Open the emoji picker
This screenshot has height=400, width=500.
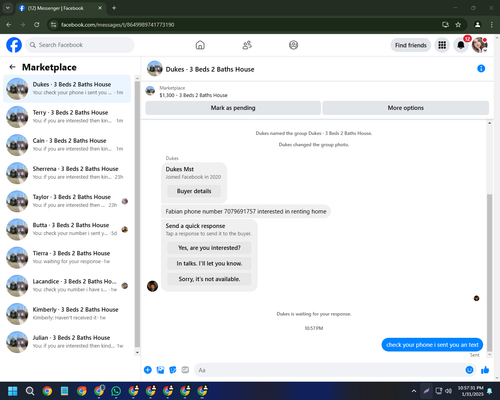tap(469, 370)
